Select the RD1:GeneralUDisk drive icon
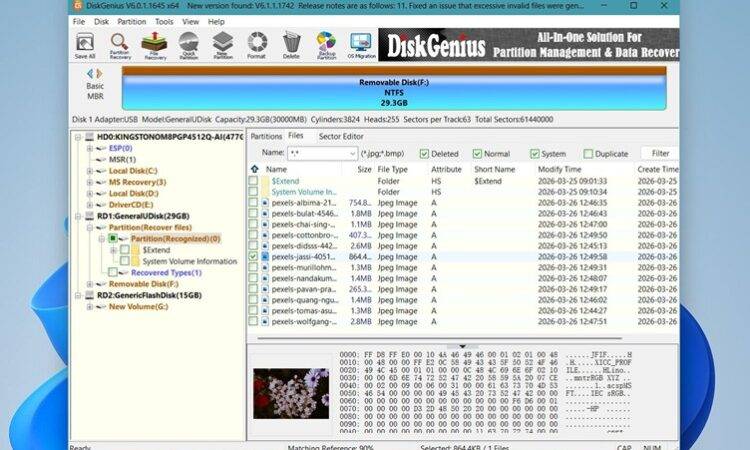Screen dimensions: 750x450 tap(89, 216)
